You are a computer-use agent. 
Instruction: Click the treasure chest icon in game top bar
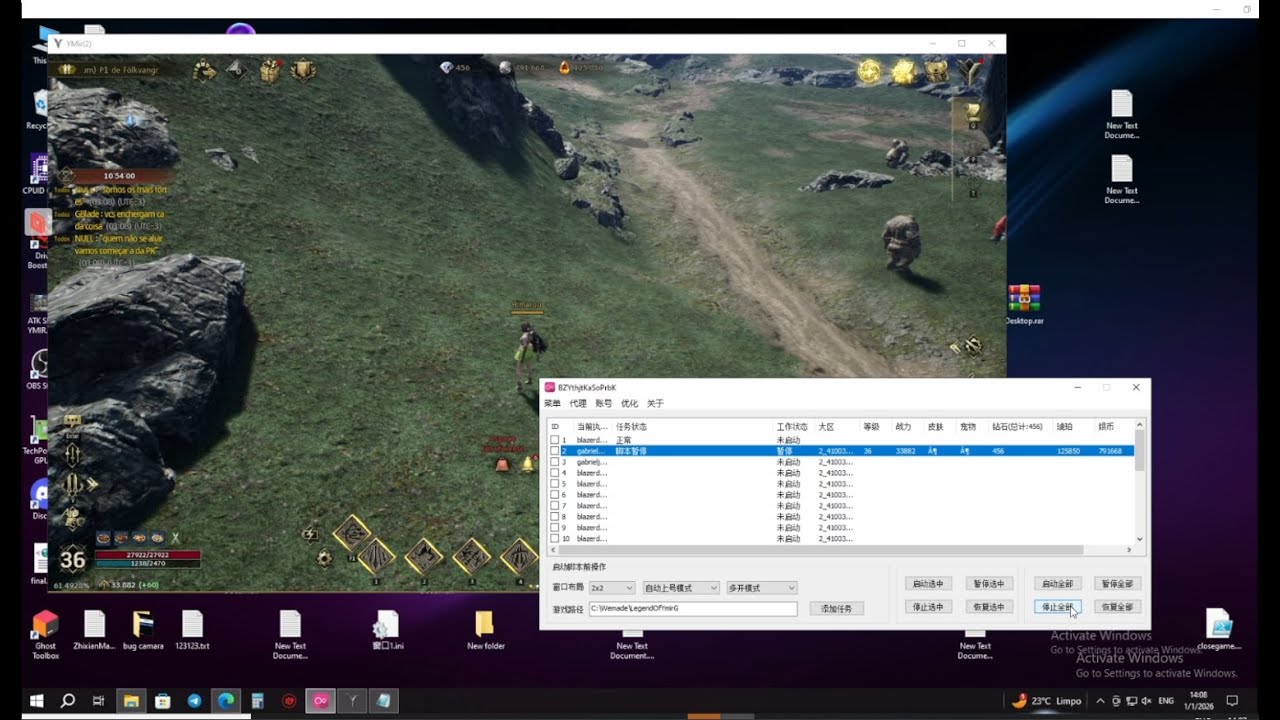tap(270, 70)
